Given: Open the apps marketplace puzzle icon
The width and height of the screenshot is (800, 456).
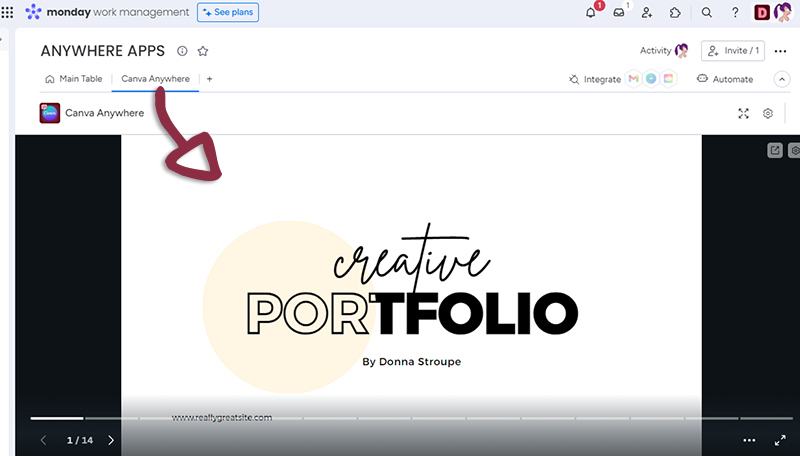Looking at the screenshot, I should pos(675,13).
